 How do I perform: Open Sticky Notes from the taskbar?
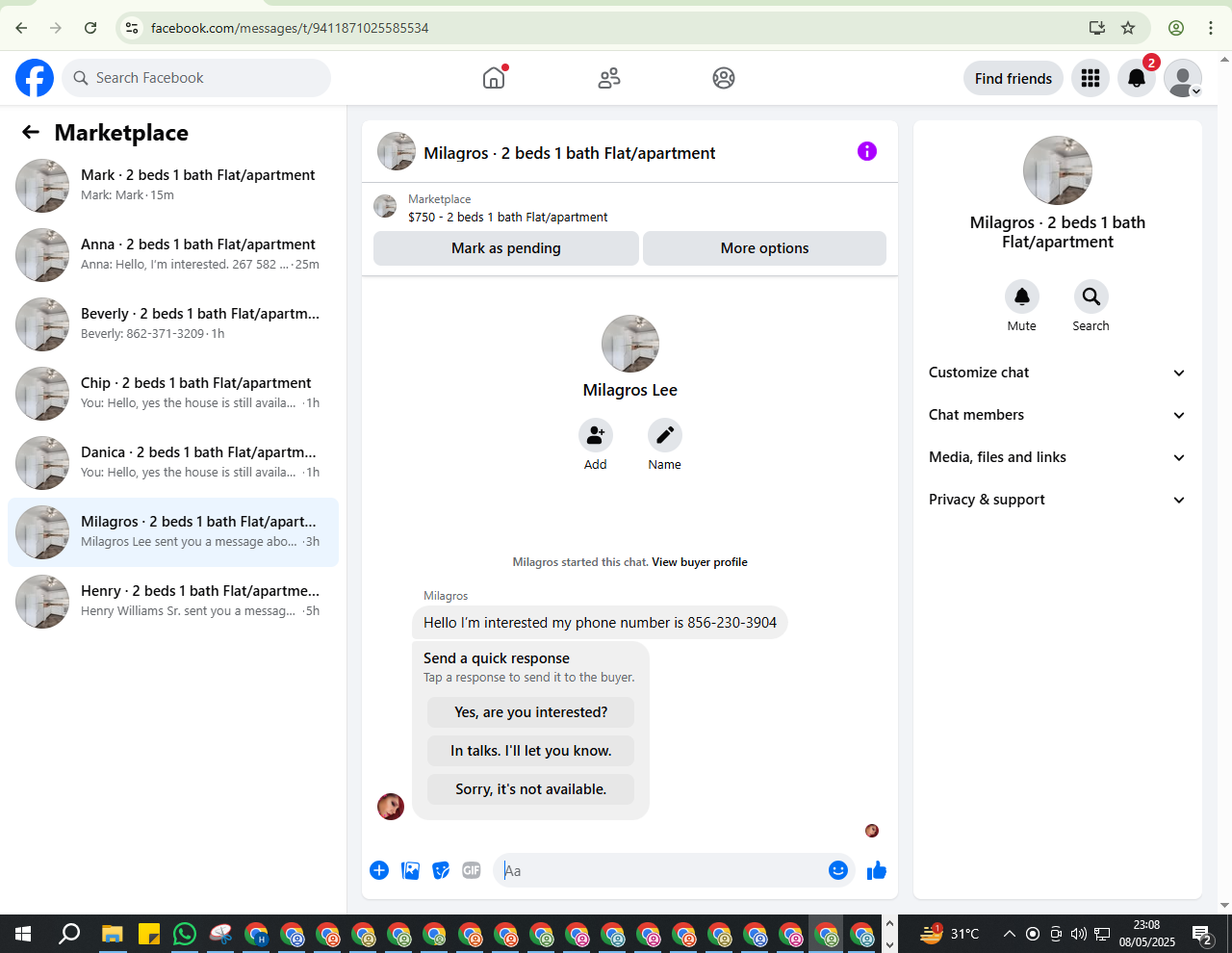pyautogui.click(x=148, y=934)
